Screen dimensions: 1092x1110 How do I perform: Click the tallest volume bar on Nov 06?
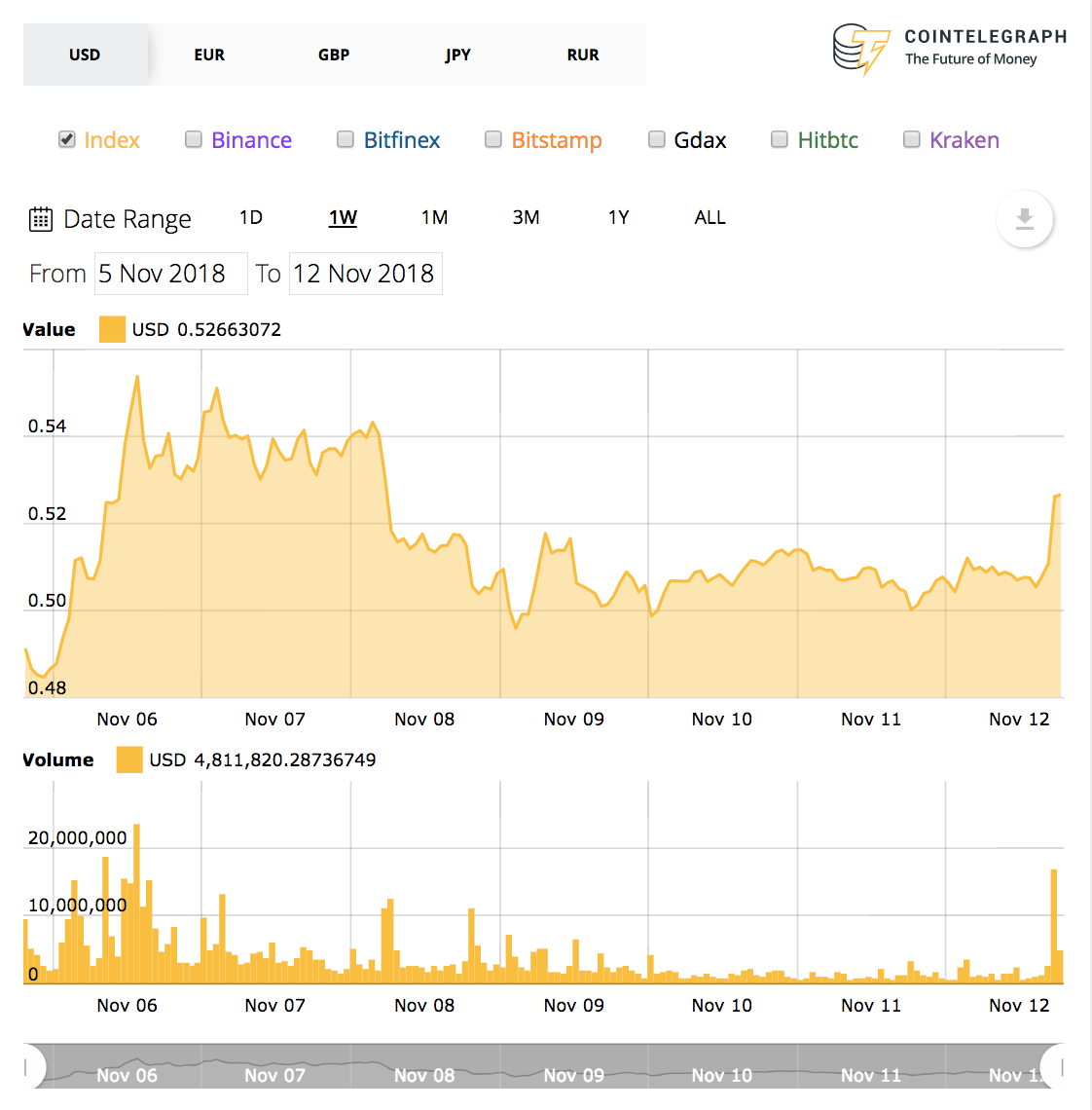pos(136,904)
